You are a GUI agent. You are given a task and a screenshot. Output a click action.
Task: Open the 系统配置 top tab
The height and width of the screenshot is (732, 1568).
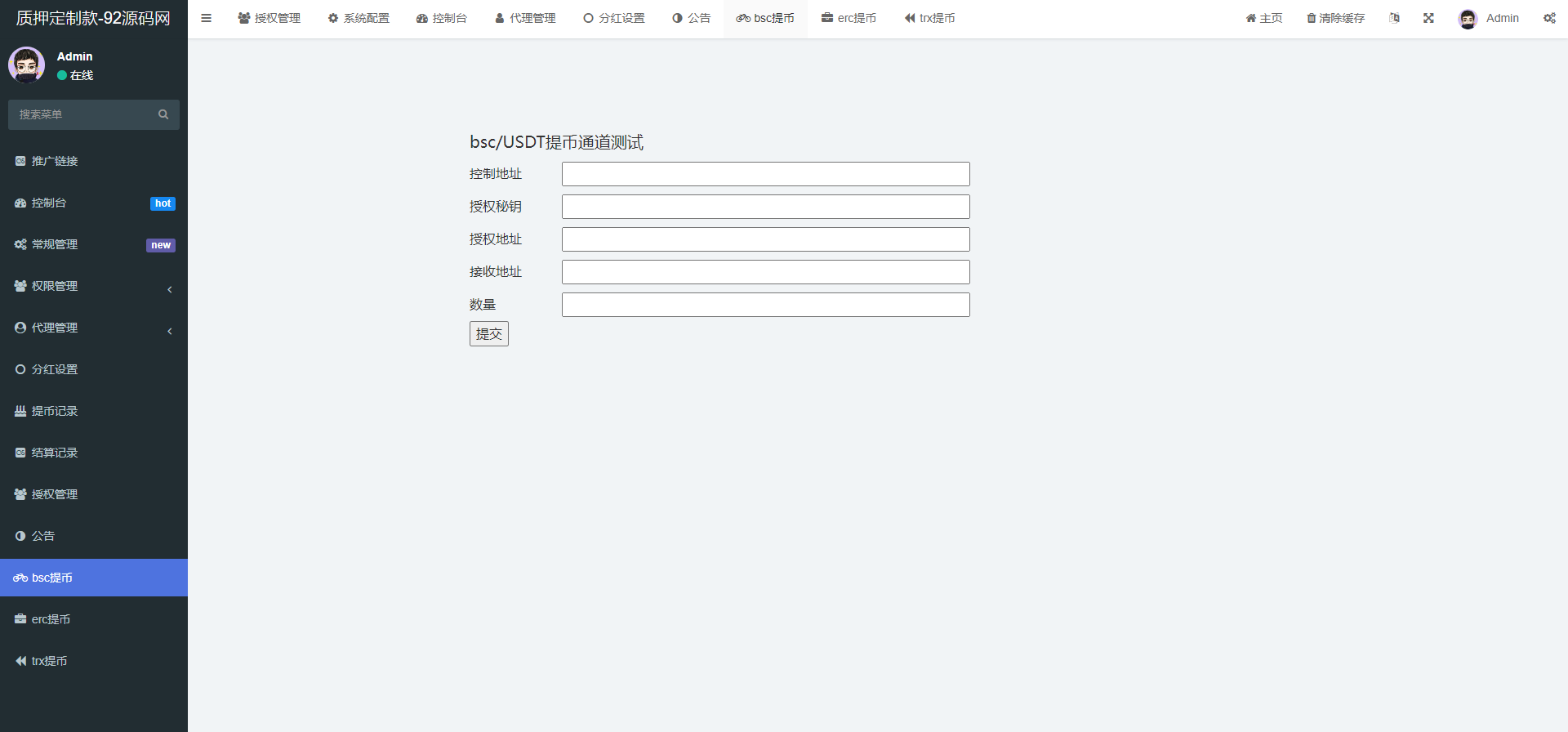coord(359,18)
